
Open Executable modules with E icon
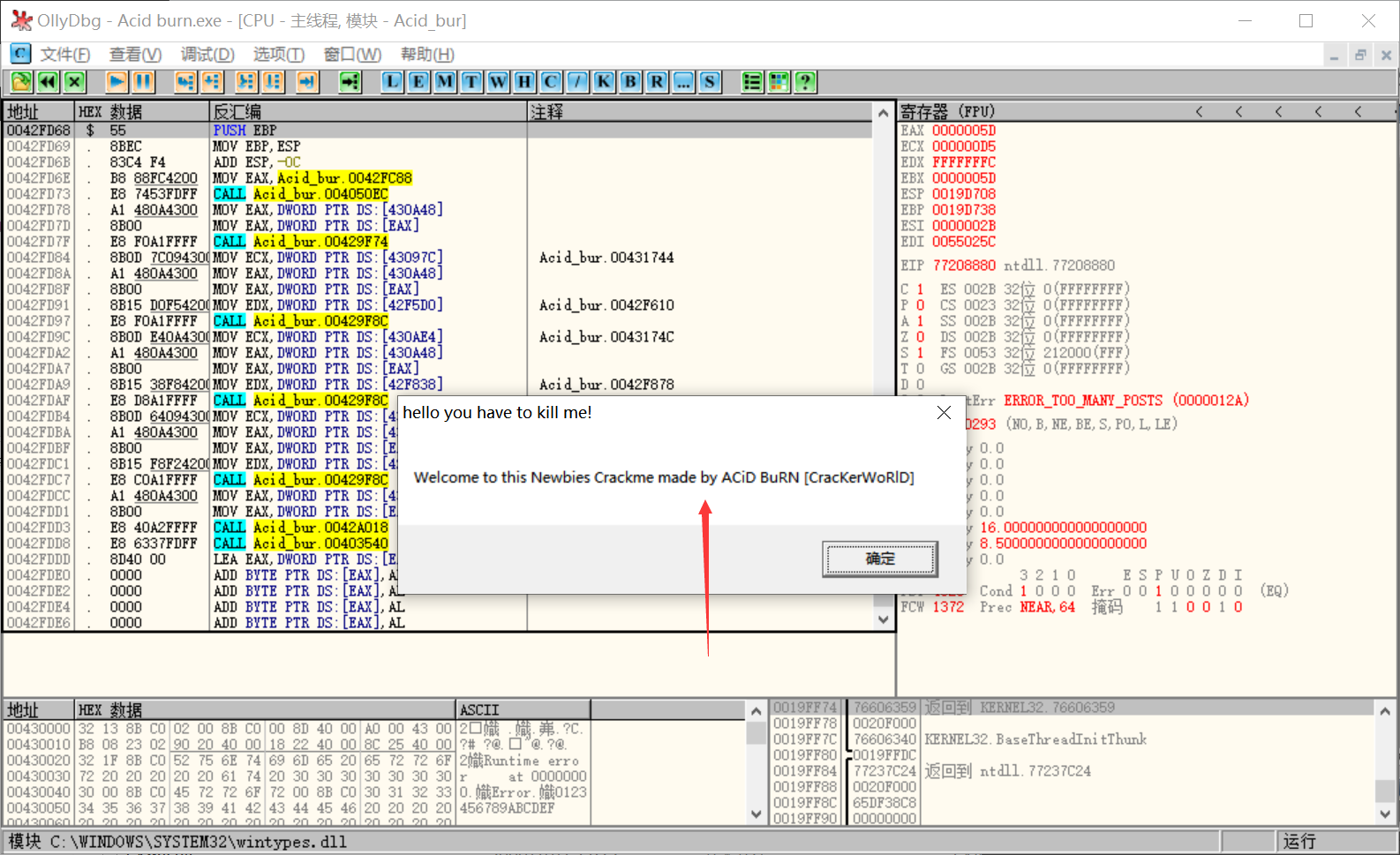(x=418, y=82)
